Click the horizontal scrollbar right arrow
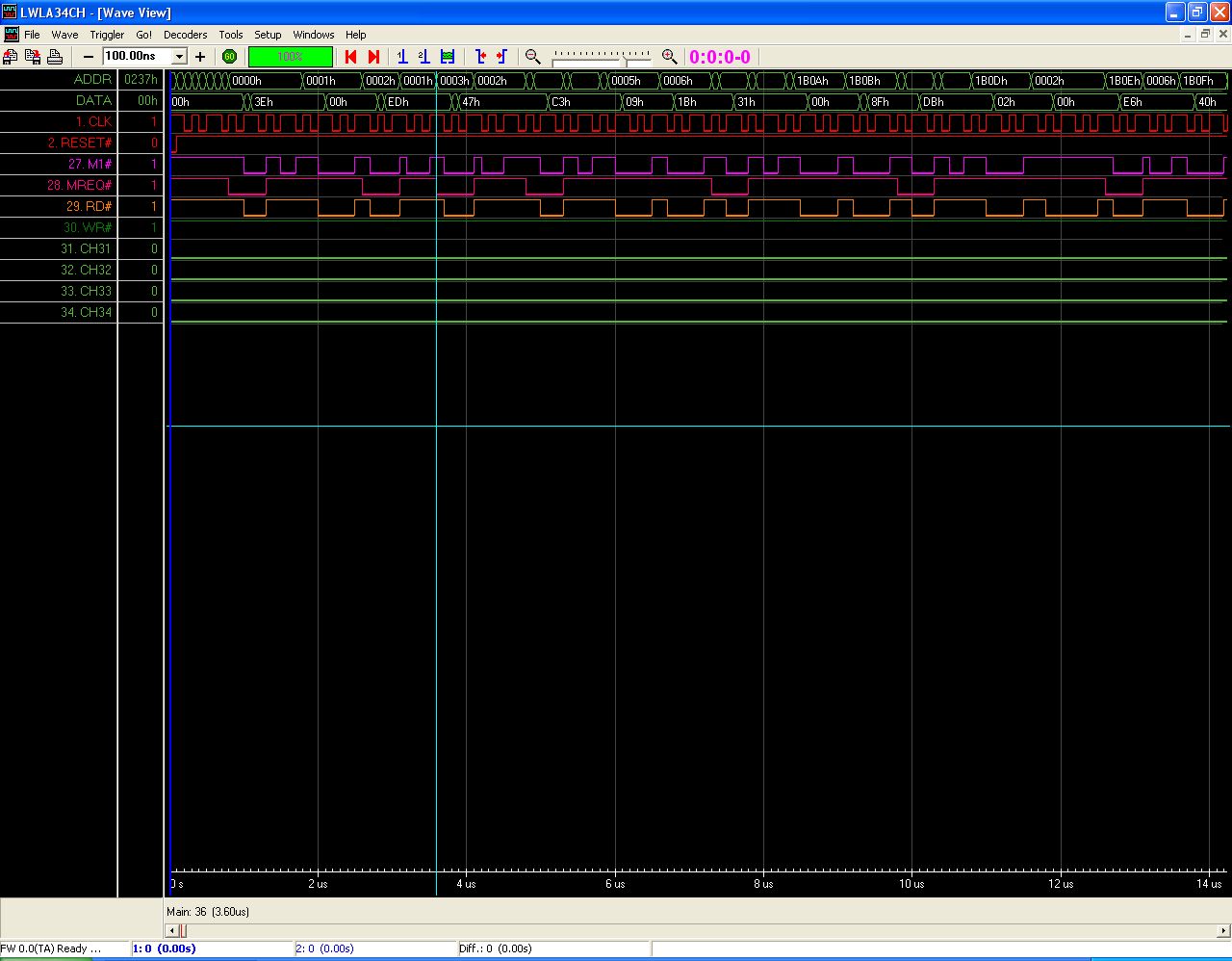 coord(1224,930)
